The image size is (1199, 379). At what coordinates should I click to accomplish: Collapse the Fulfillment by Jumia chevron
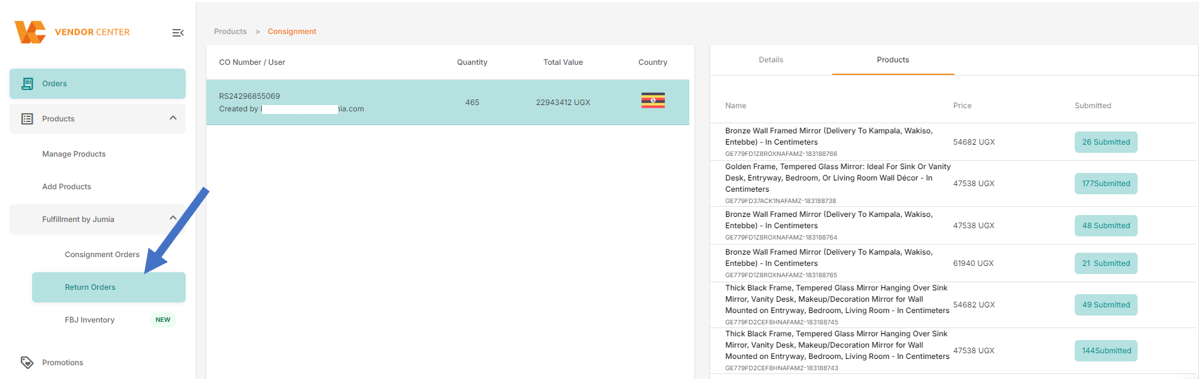(173, 219)
